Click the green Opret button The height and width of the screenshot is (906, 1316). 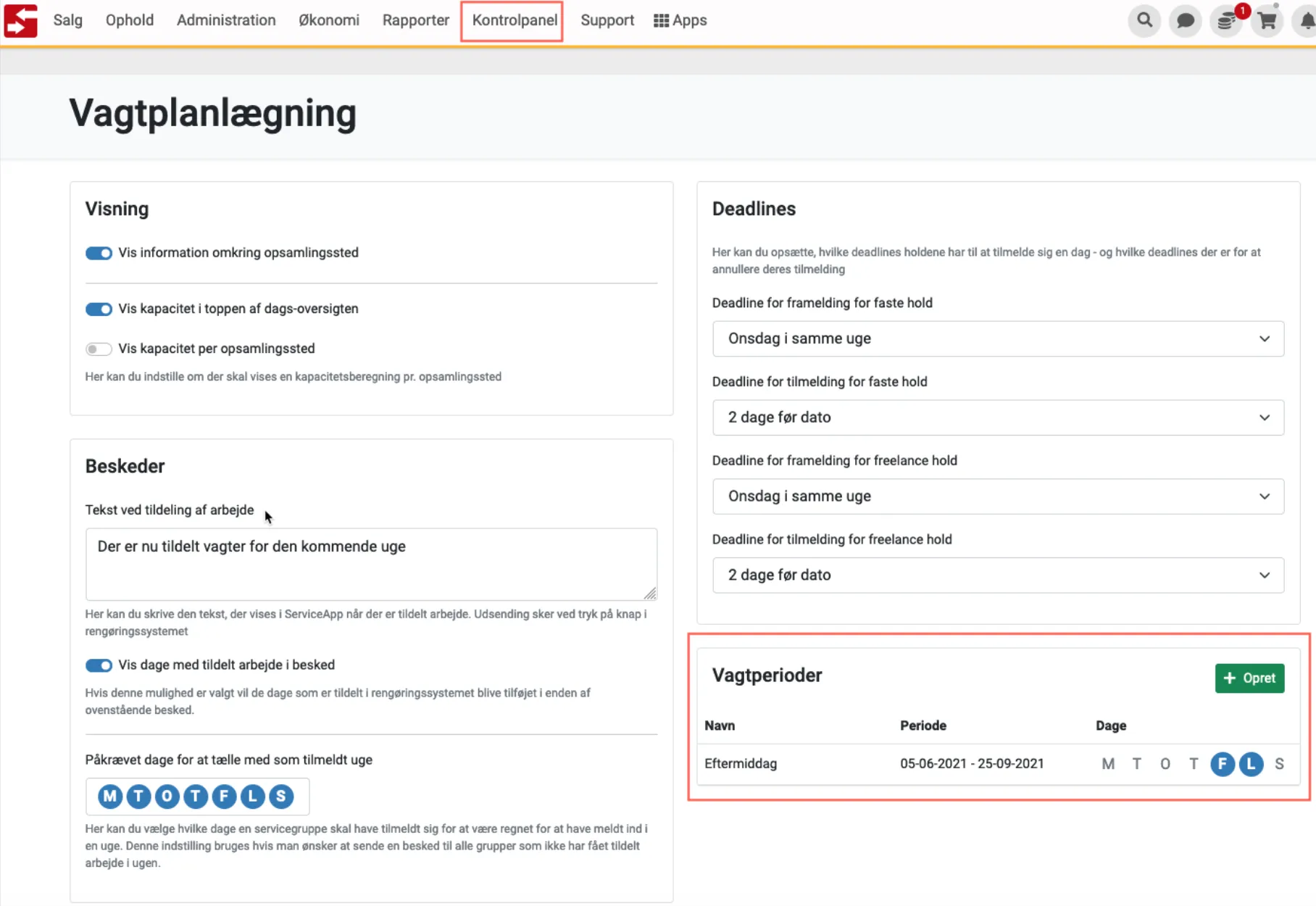(1249, 678)
